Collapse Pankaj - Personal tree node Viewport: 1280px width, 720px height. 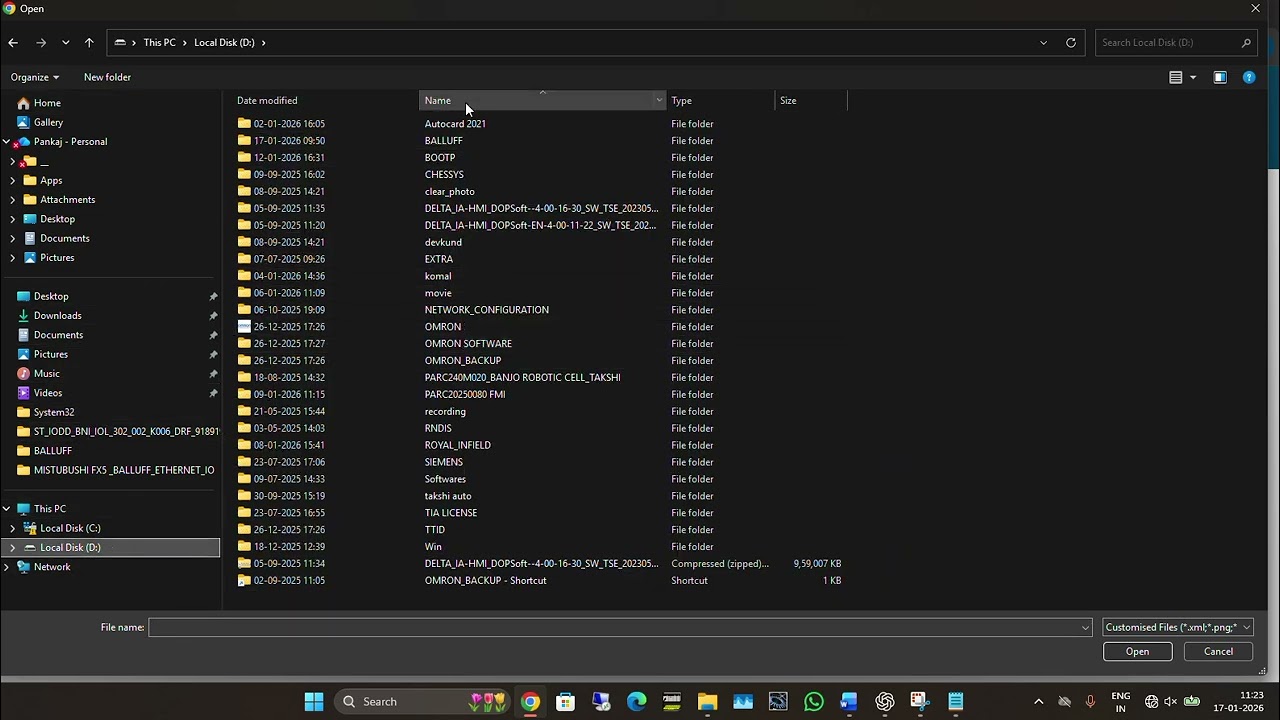6,142
